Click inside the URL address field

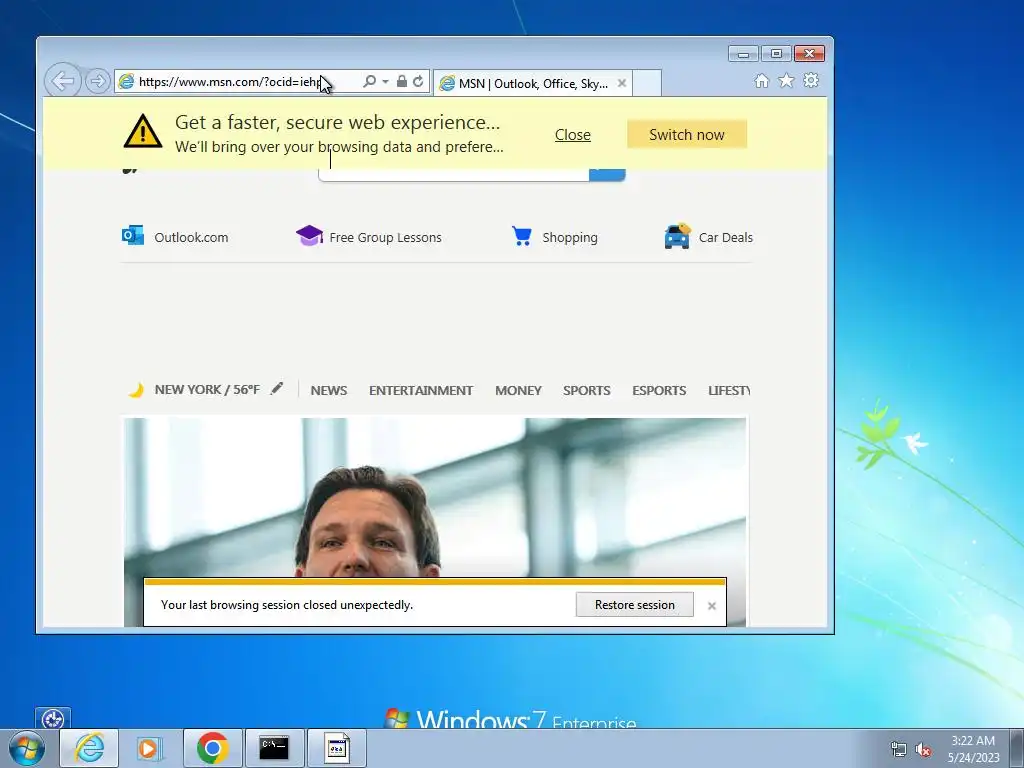(x=248, y=82)
